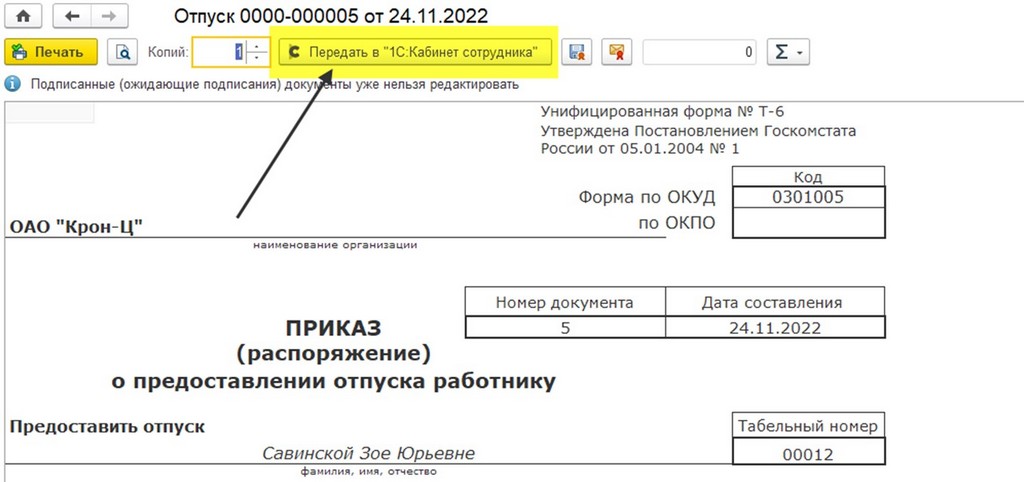Click the Предоставить отпуск text

coord(107,427)
